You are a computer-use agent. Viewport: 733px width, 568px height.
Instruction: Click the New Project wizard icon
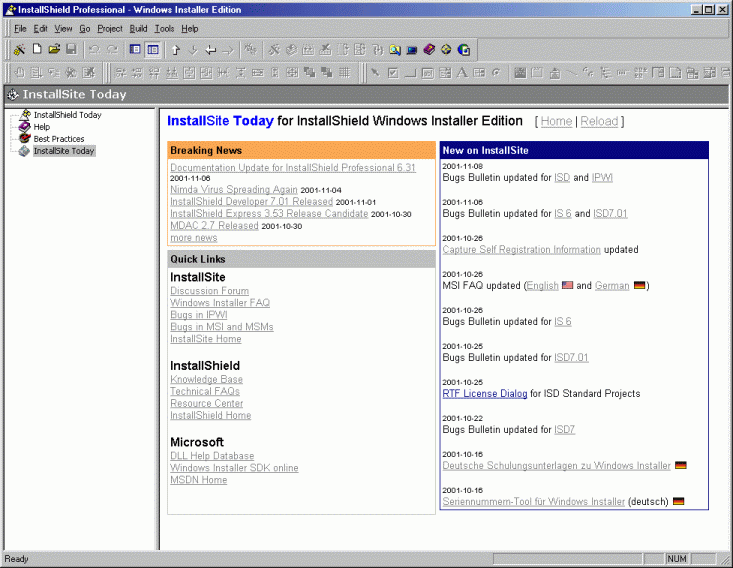pyautogui.click(x=19, y=49)
